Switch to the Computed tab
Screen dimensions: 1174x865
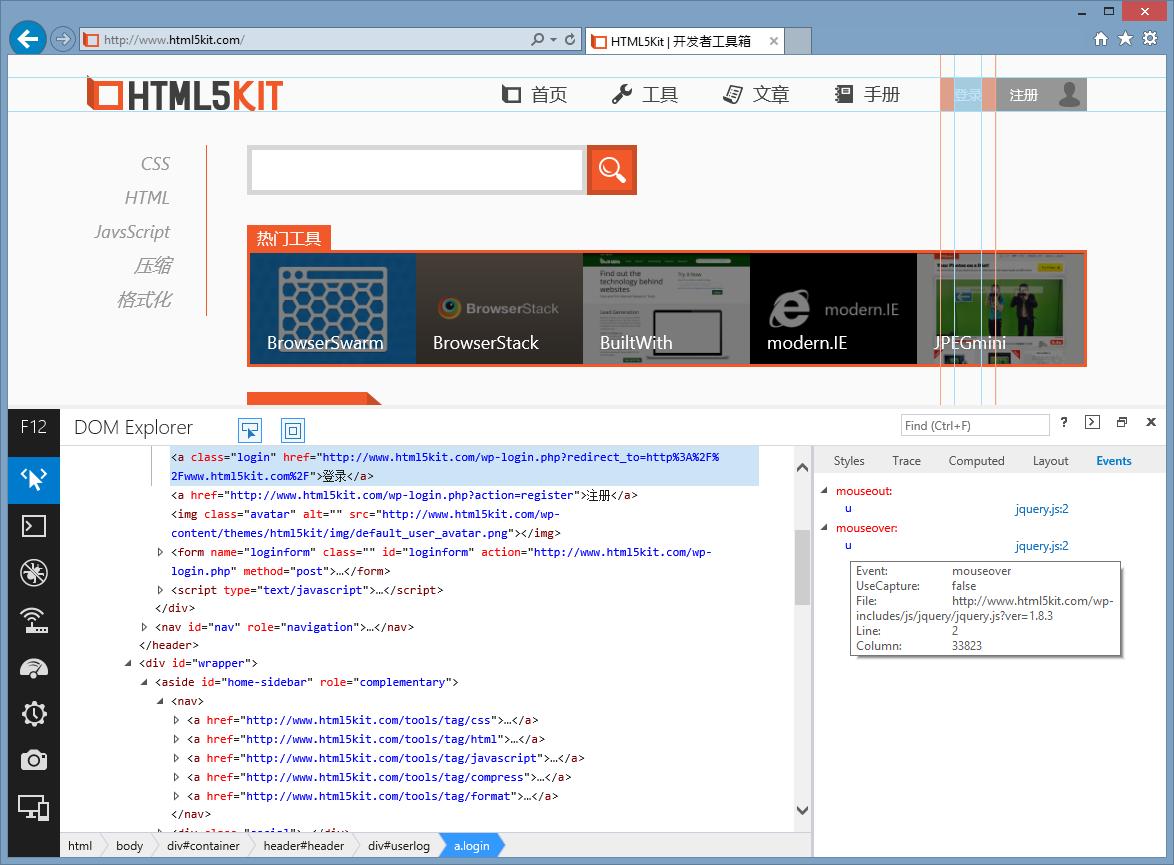(x=976, y=461)
